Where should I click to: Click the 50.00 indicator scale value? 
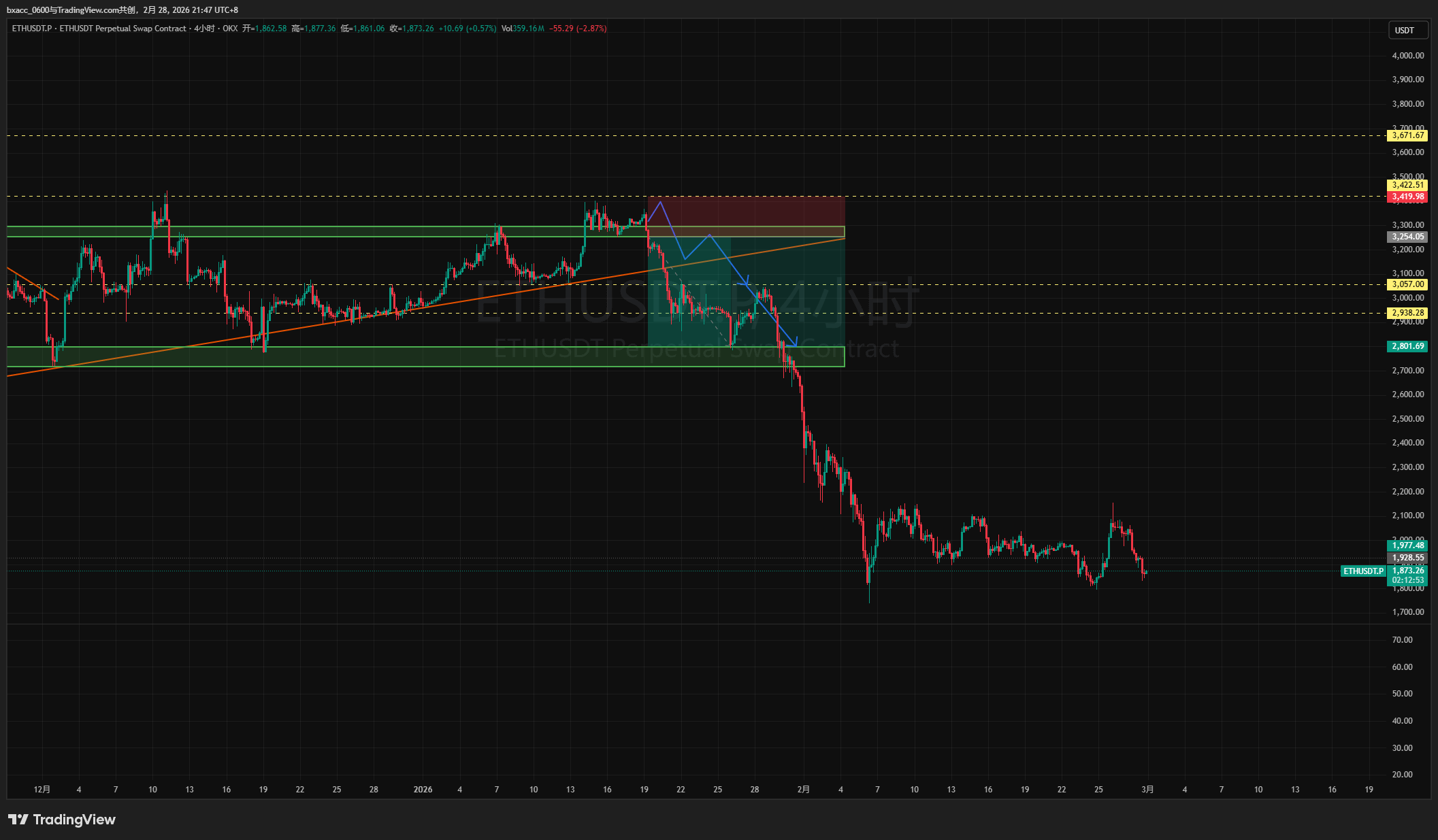pos(1402,694)
